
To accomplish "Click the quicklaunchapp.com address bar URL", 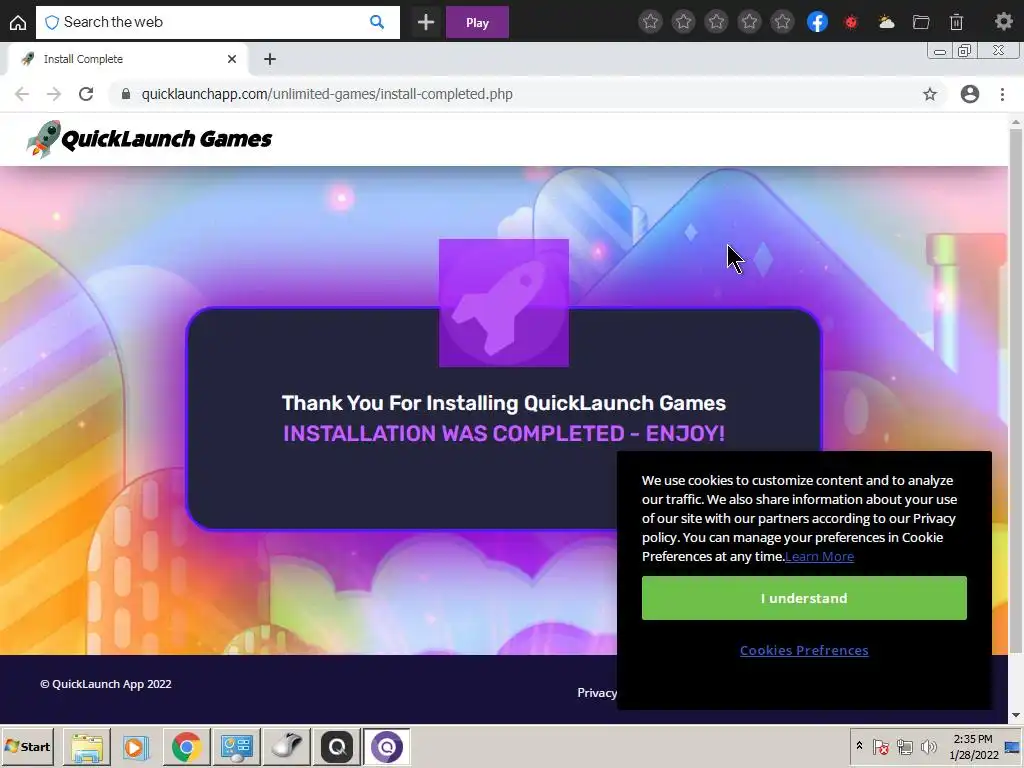I will 327,94.
